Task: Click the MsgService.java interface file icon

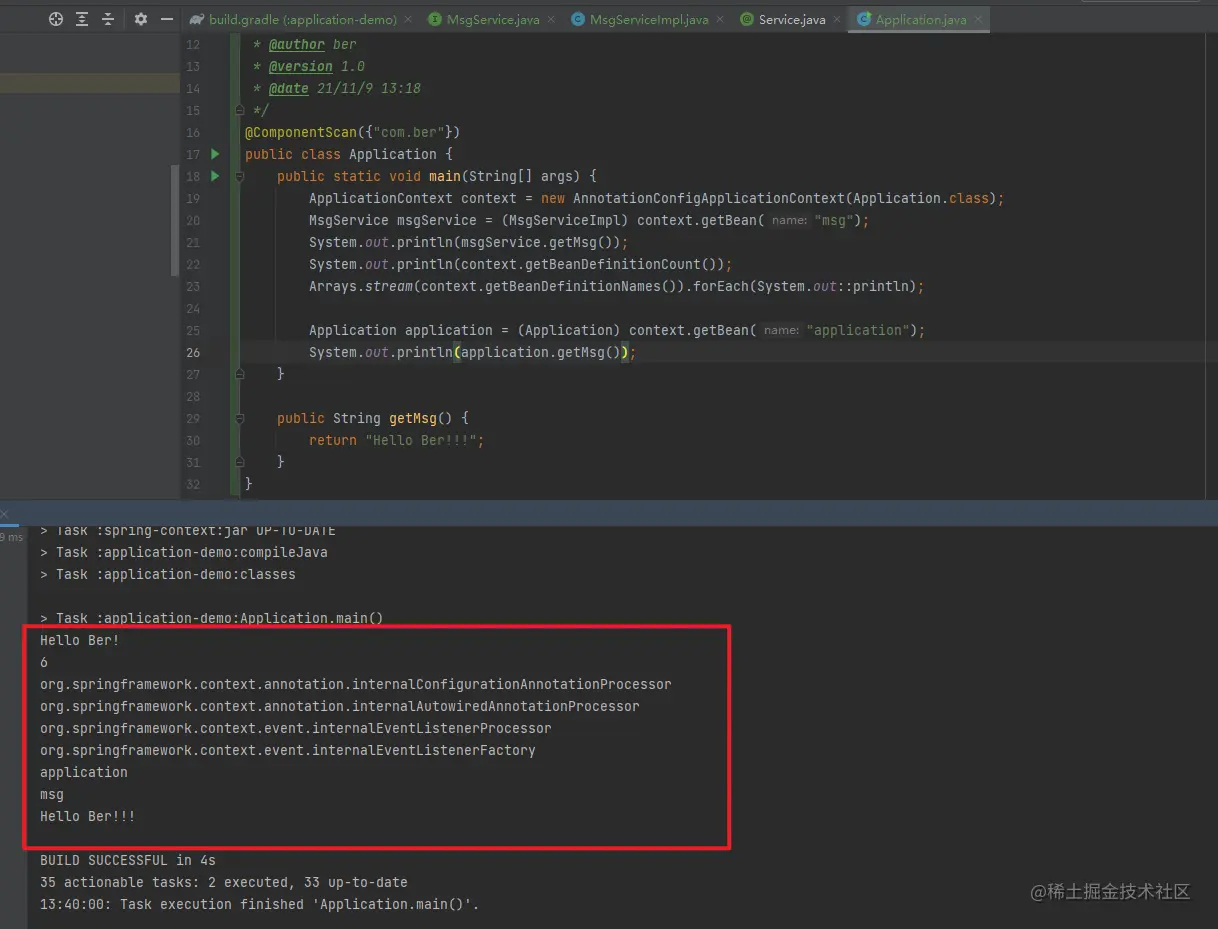Action: tap(435, 19)
